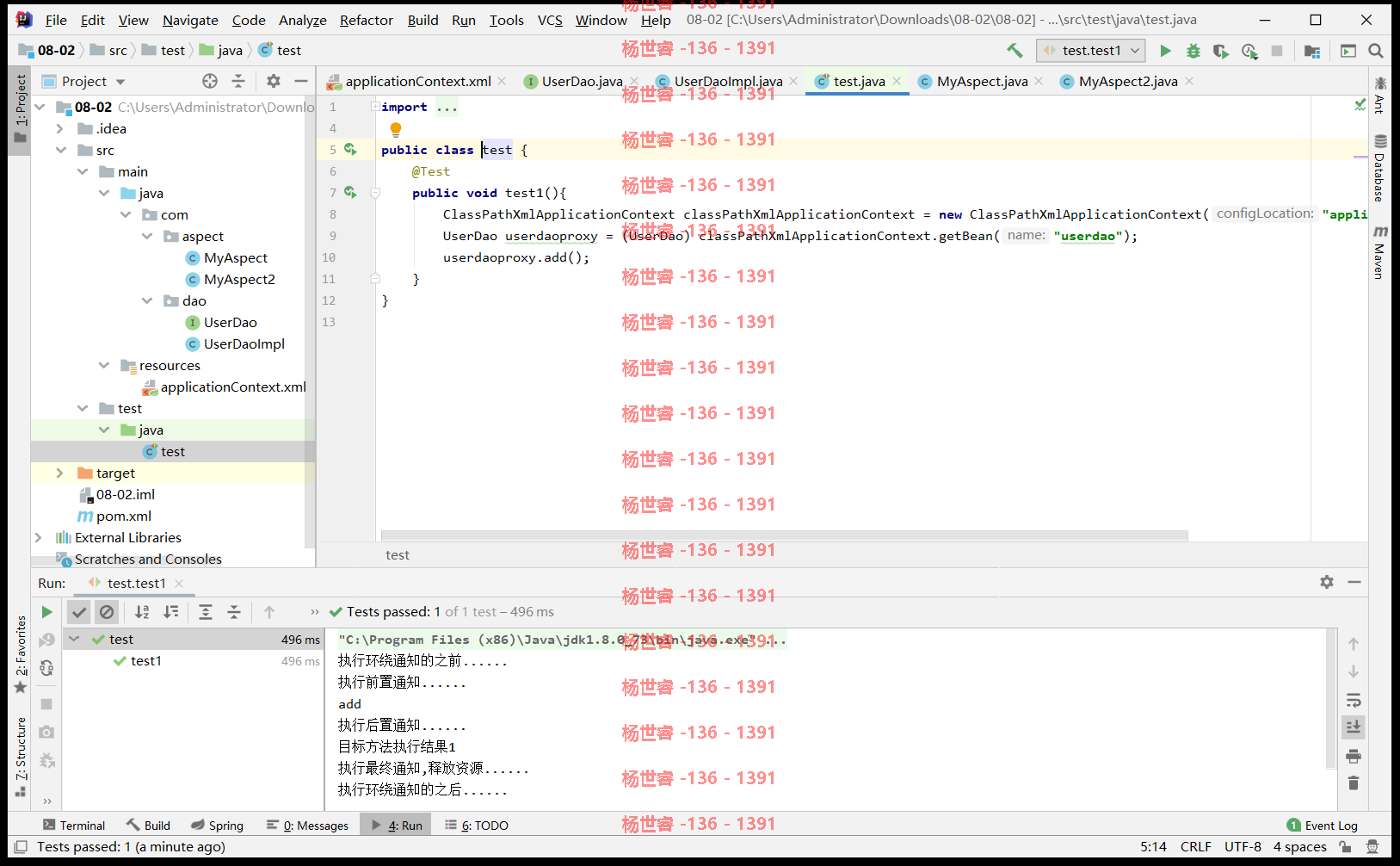Click the UTF-8 encoding status
The image size is (1400, 866).
1243,847
